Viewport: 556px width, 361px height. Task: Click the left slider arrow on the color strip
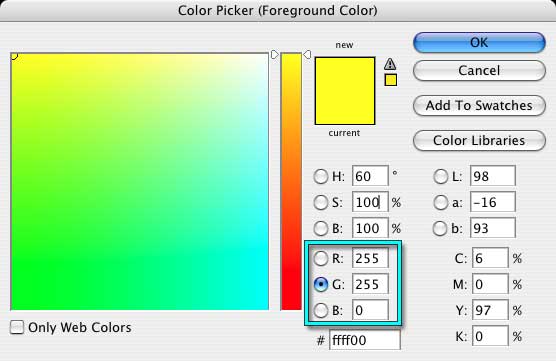(275, 55)
